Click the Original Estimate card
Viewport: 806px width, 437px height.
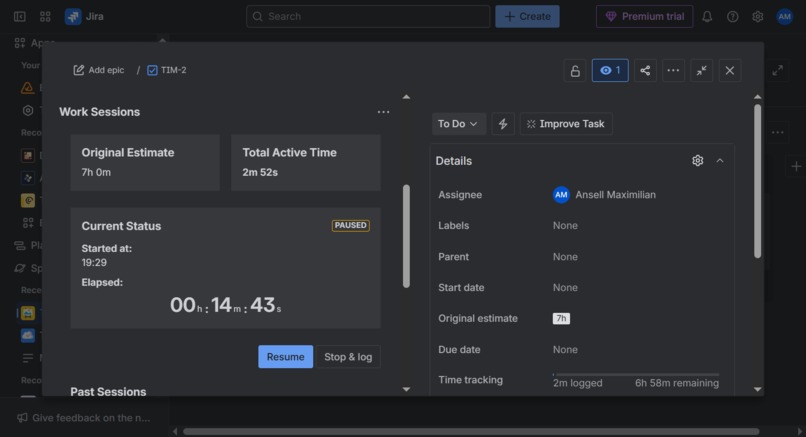tap(145, 162)
